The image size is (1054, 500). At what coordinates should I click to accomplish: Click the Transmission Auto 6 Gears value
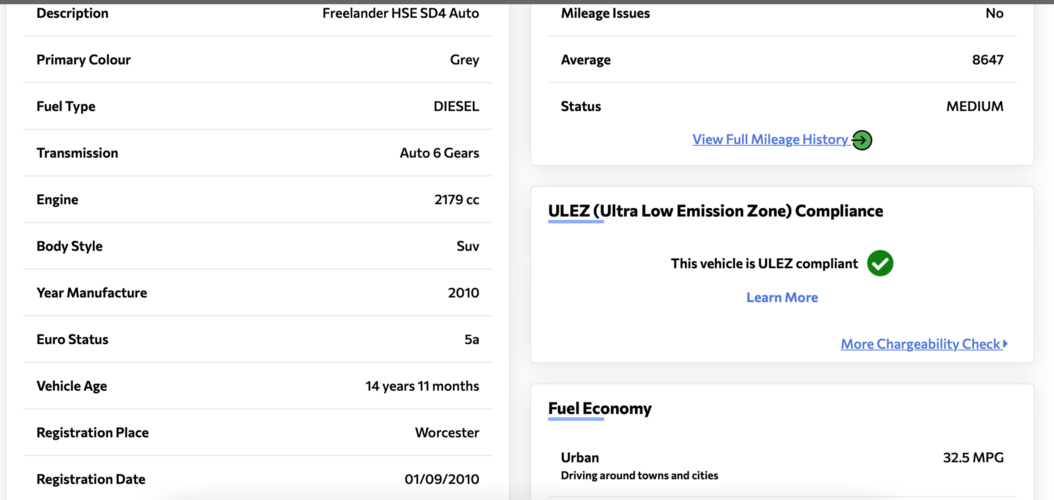click(x=440, y=153)
